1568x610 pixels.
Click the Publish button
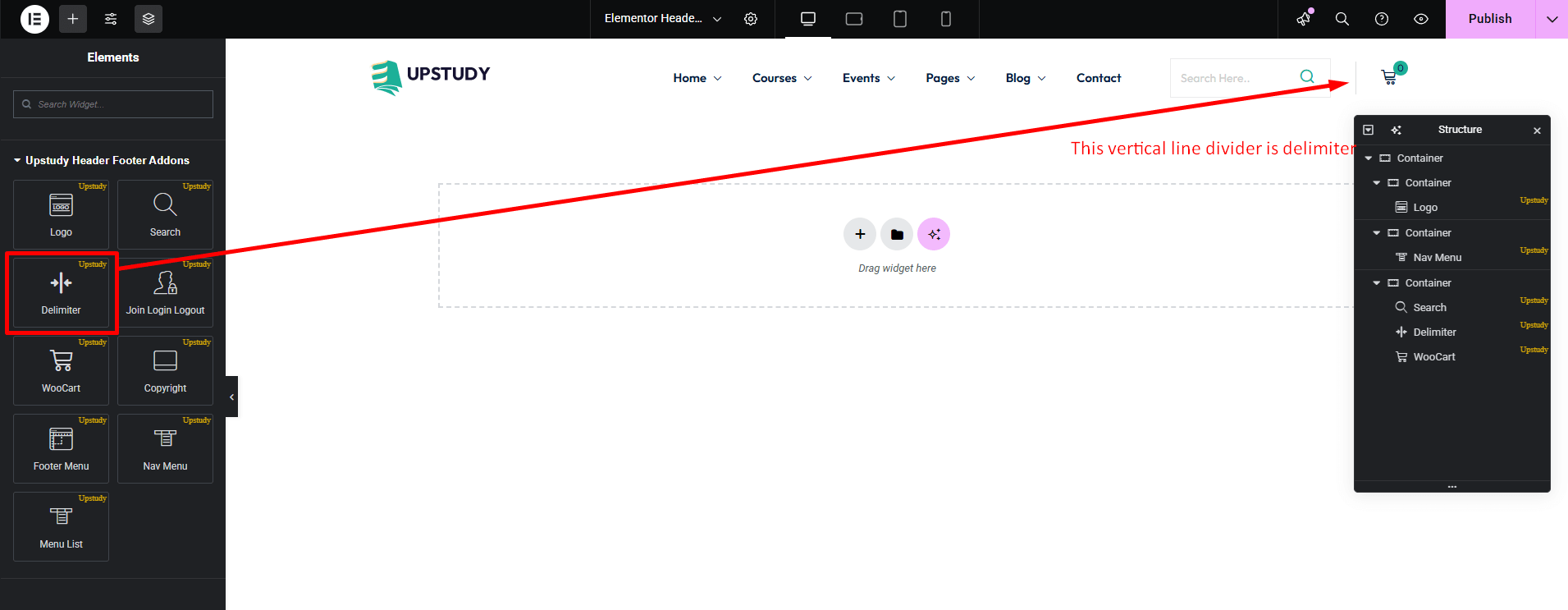pyautogui.click(x=1490, y=19)
